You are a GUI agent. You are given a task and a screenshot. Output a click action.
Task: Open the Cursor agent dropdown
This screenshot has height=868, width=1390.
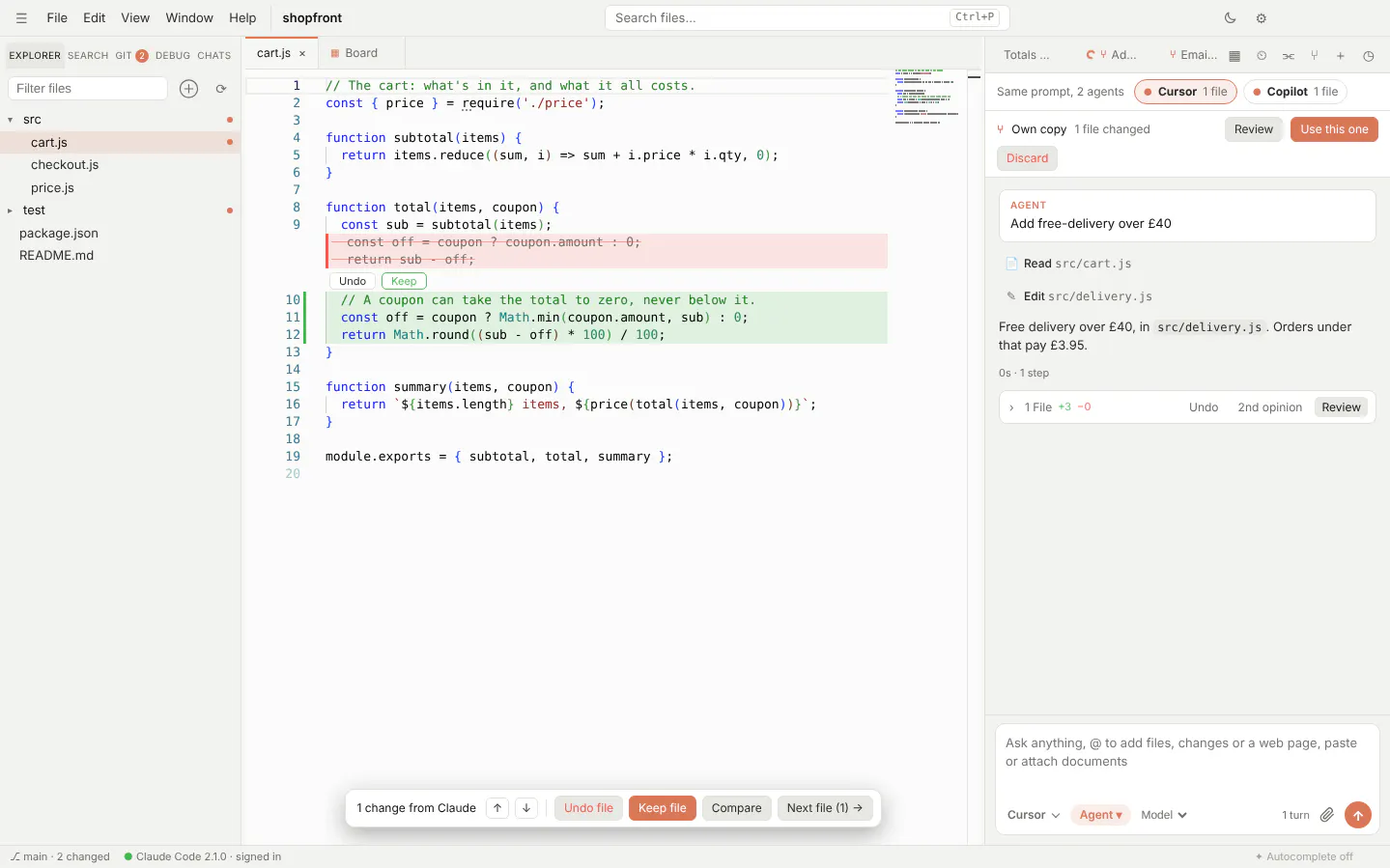click(1034, 815)
